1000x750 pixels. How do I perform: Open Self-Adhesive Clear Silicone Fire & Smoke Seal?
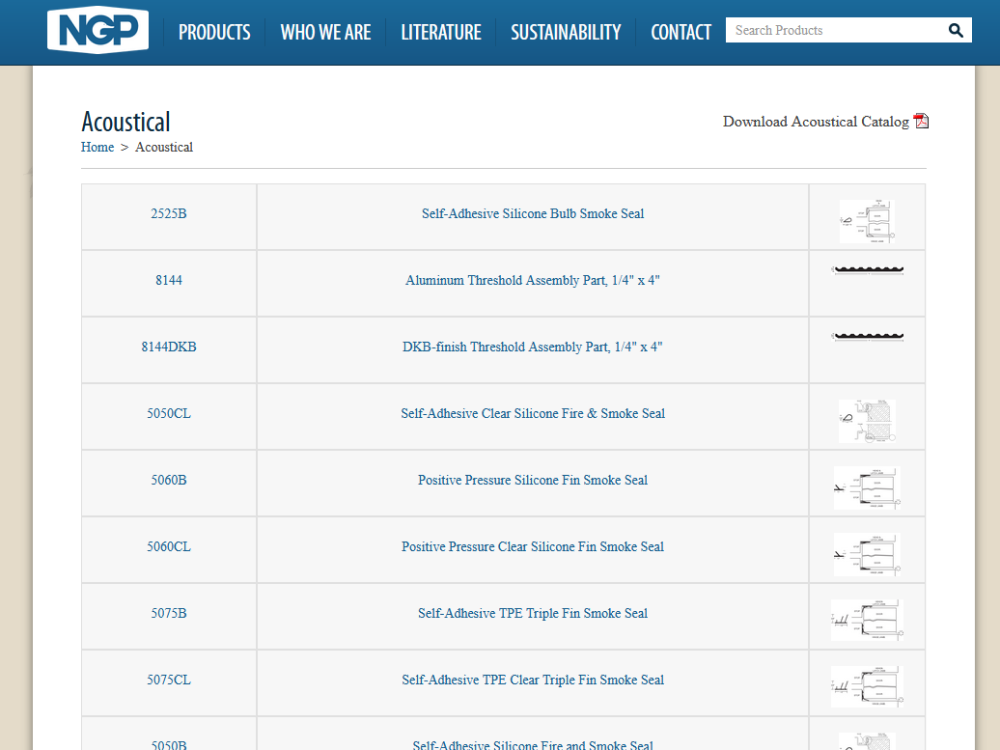coord(533,413)
